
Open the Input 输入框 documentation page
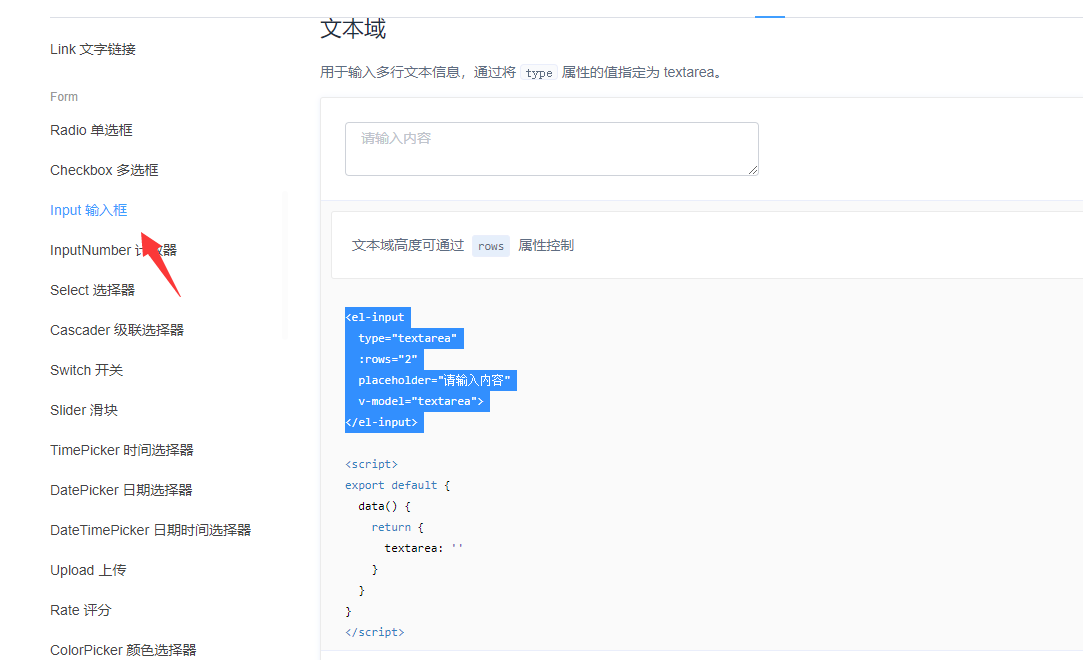point(86,209)
